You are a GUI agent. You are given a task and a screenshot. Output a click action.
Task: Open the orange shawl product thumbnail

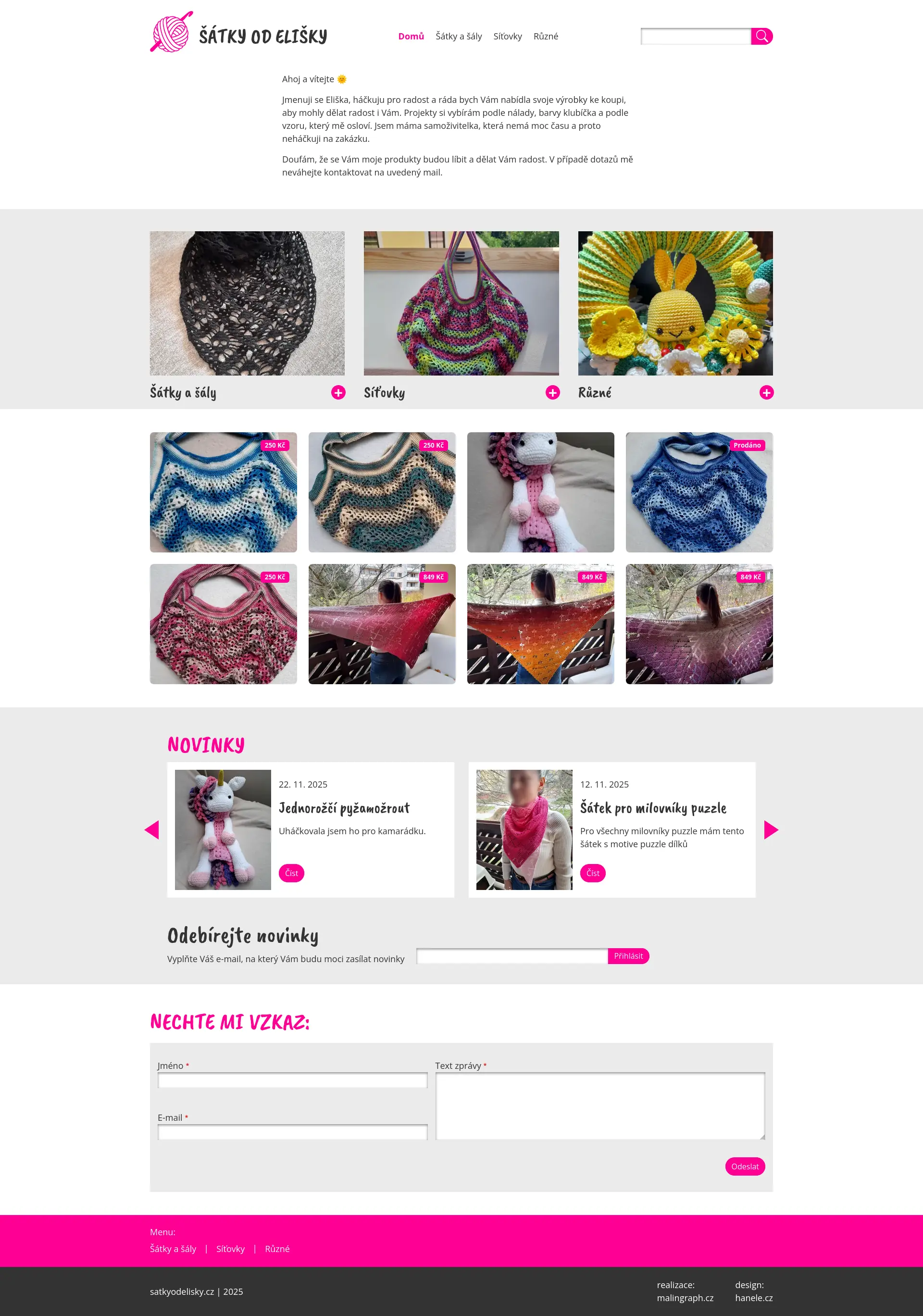click(540, 624)
